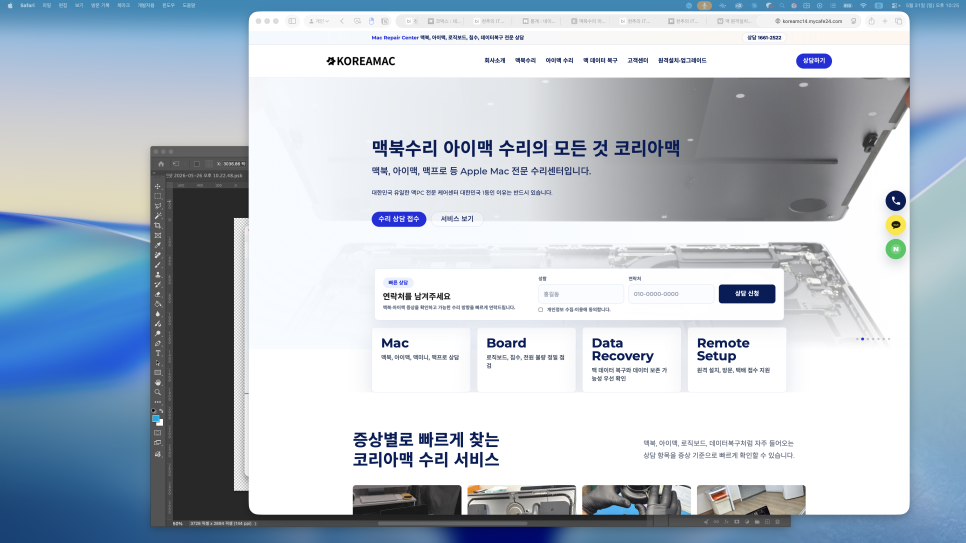
Task: Click the 상담 1661-2522 phone badge
Action: click(764, 38)
